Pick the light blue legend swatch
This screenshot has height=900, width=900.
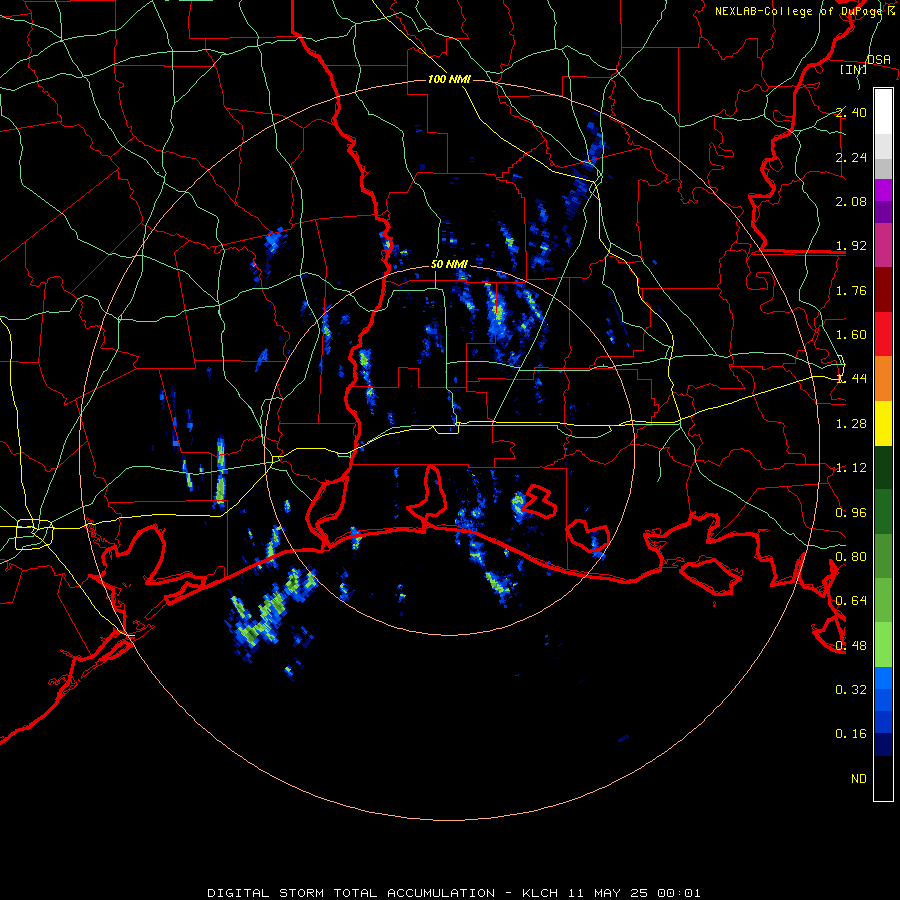click(883, 678)
